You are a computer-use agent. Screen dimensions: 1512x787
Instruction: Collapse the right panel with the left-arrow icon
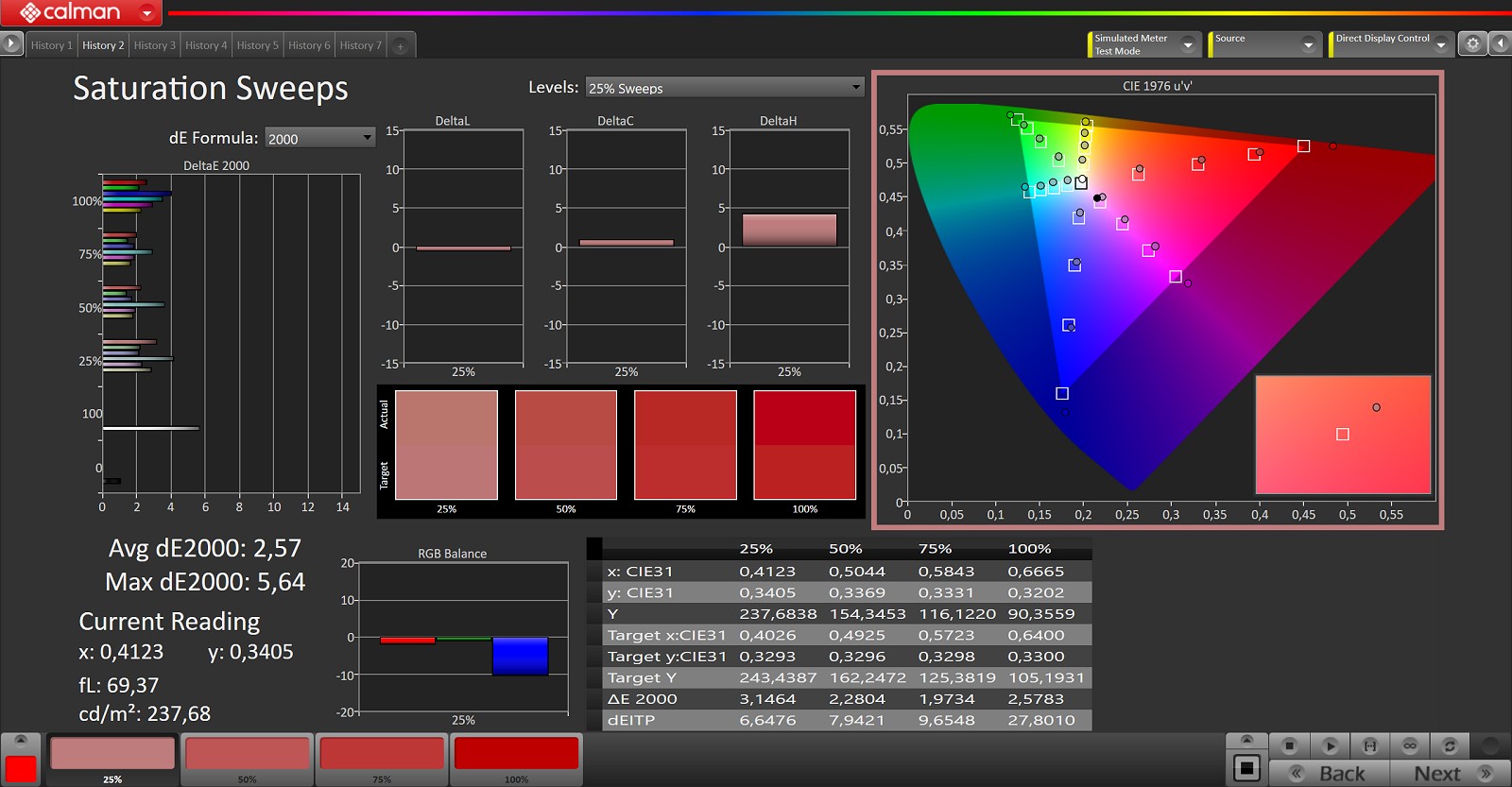point(1500,43)
